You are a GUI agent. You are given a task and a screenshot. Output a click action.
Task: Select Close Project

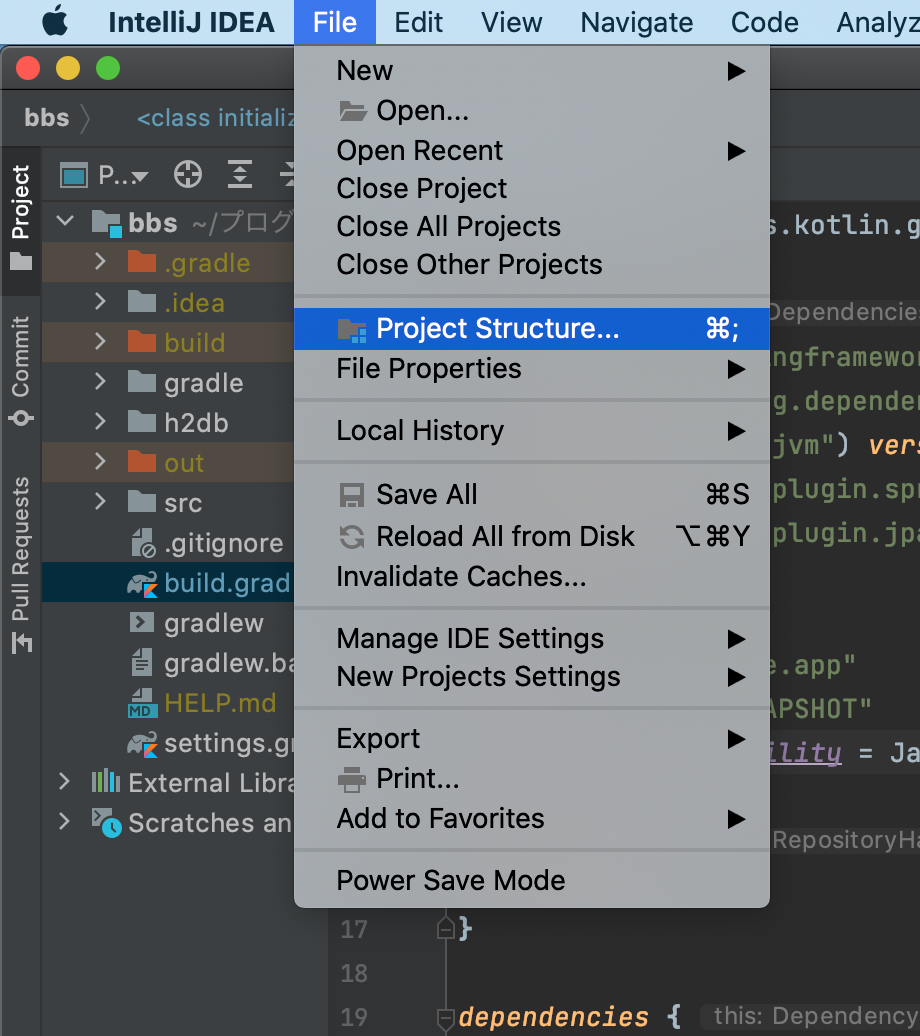(x=532, y=189)
